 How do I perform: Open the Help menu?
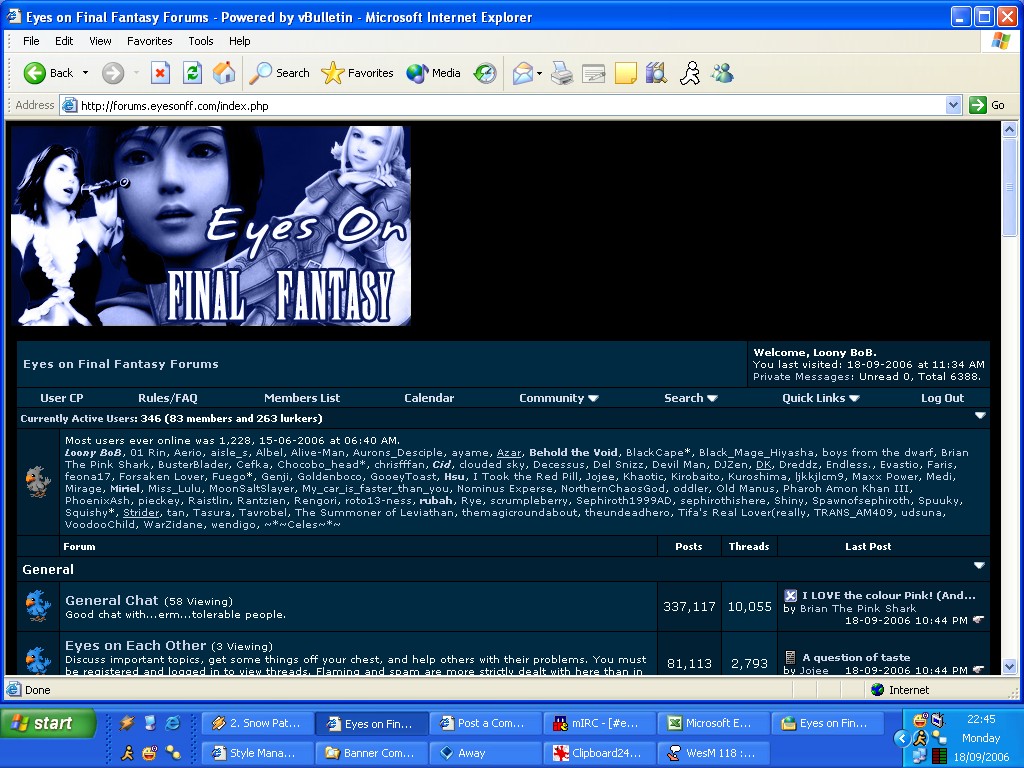click(x=240, y=41)
